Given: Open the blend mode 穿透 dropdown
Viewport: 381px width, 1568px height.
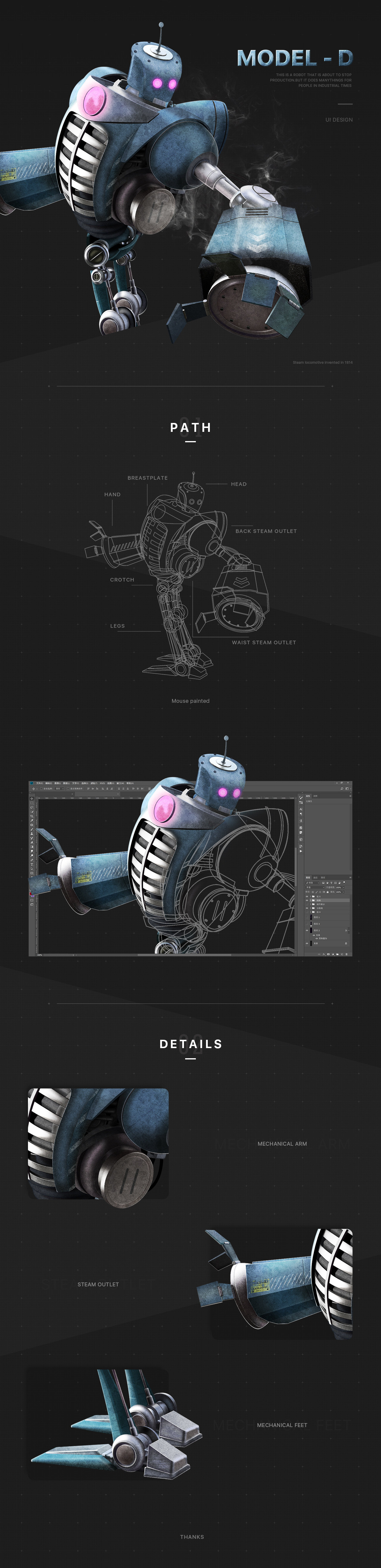Looking at the screenshot, I should click(x=315, y=888).
